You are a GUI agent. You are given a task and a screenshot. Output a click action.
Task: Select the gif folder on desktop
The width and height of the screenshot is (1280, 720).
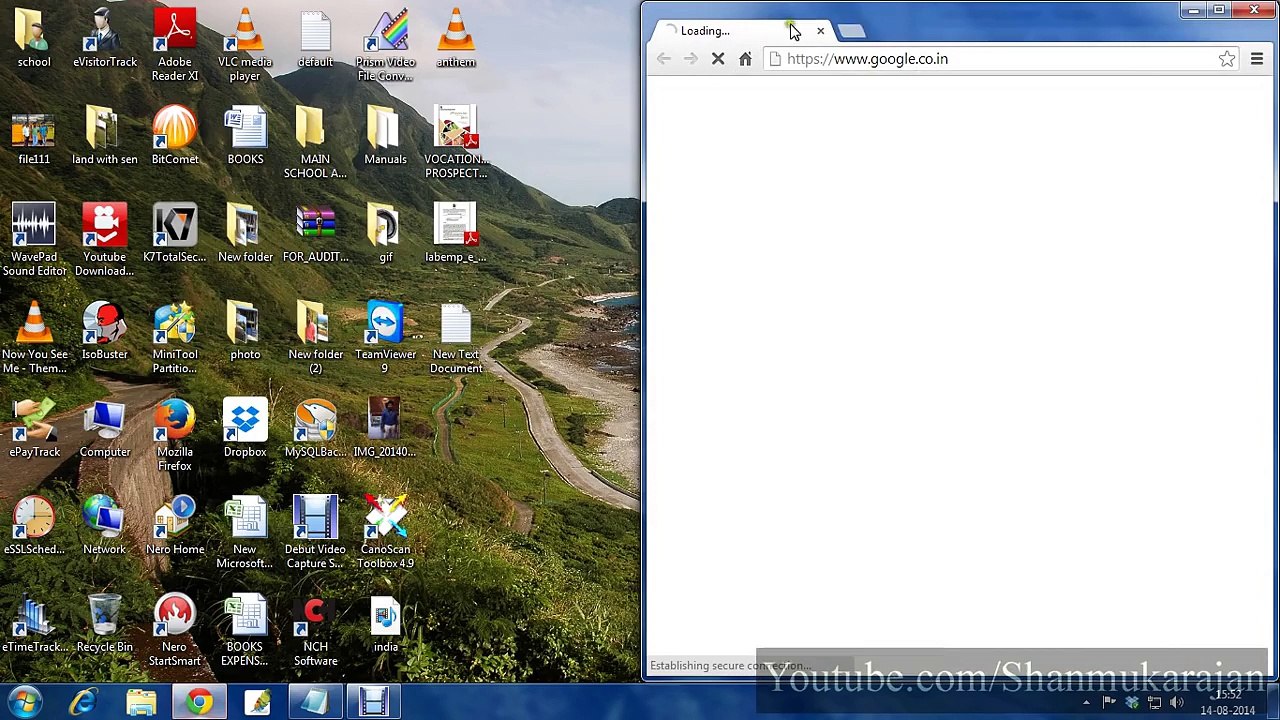point(385,233)
